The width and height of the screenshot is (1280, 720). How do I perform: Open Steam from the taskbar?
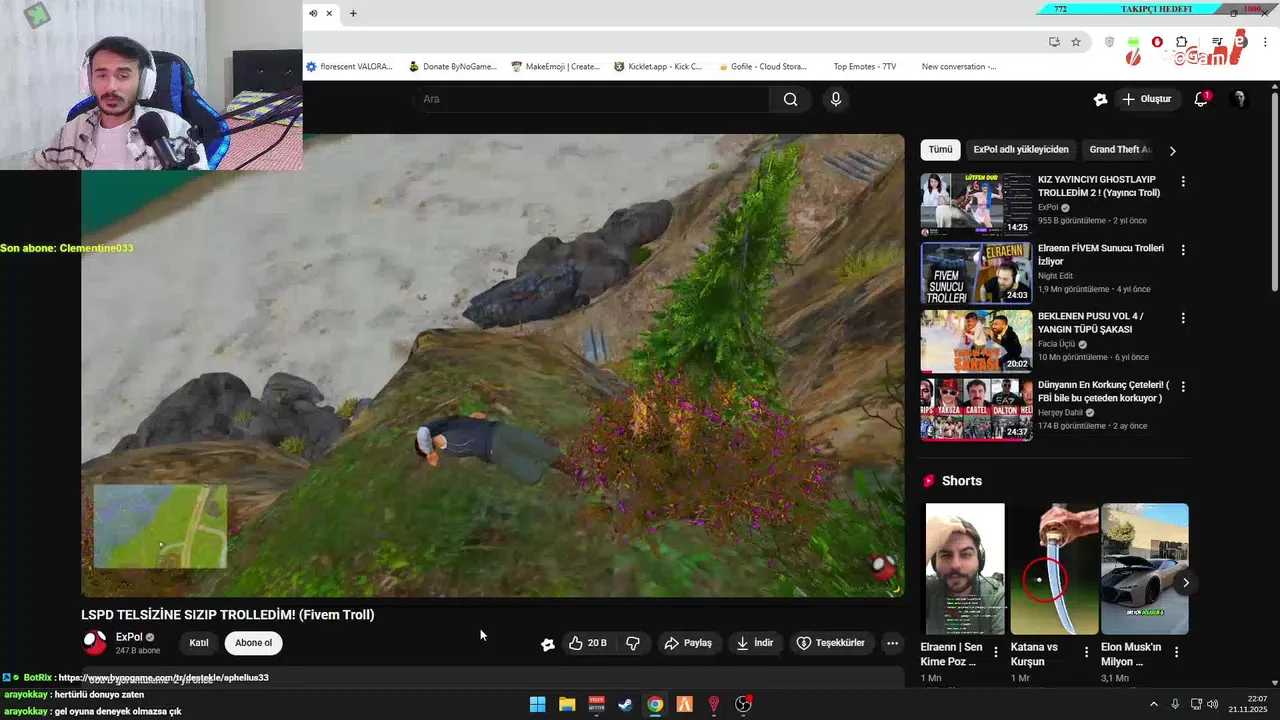pyautogui.click(x=625, y=704)
